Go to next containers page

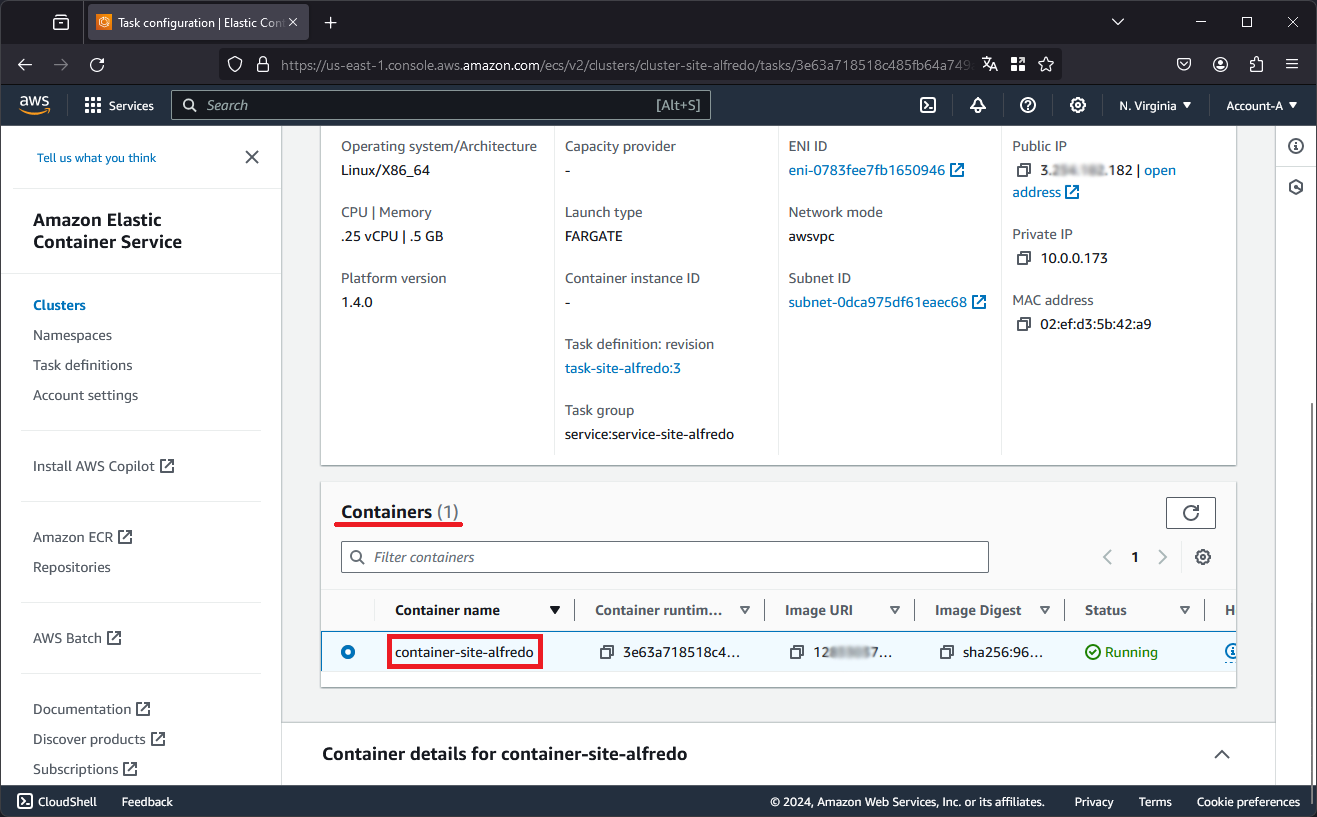tap(1162, 557)
